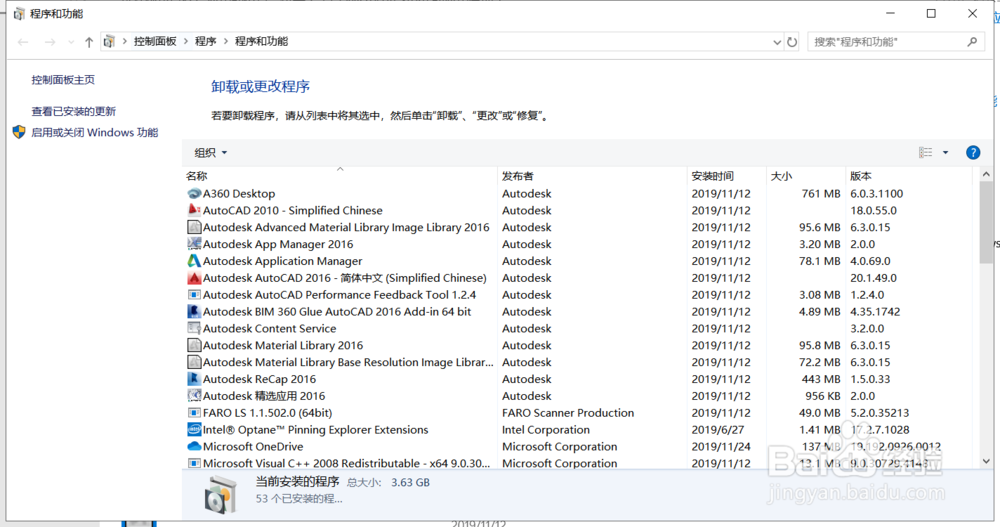The image size is (1000, 527).
Task: Click the back navigation arrow
Action: (24, 42)
